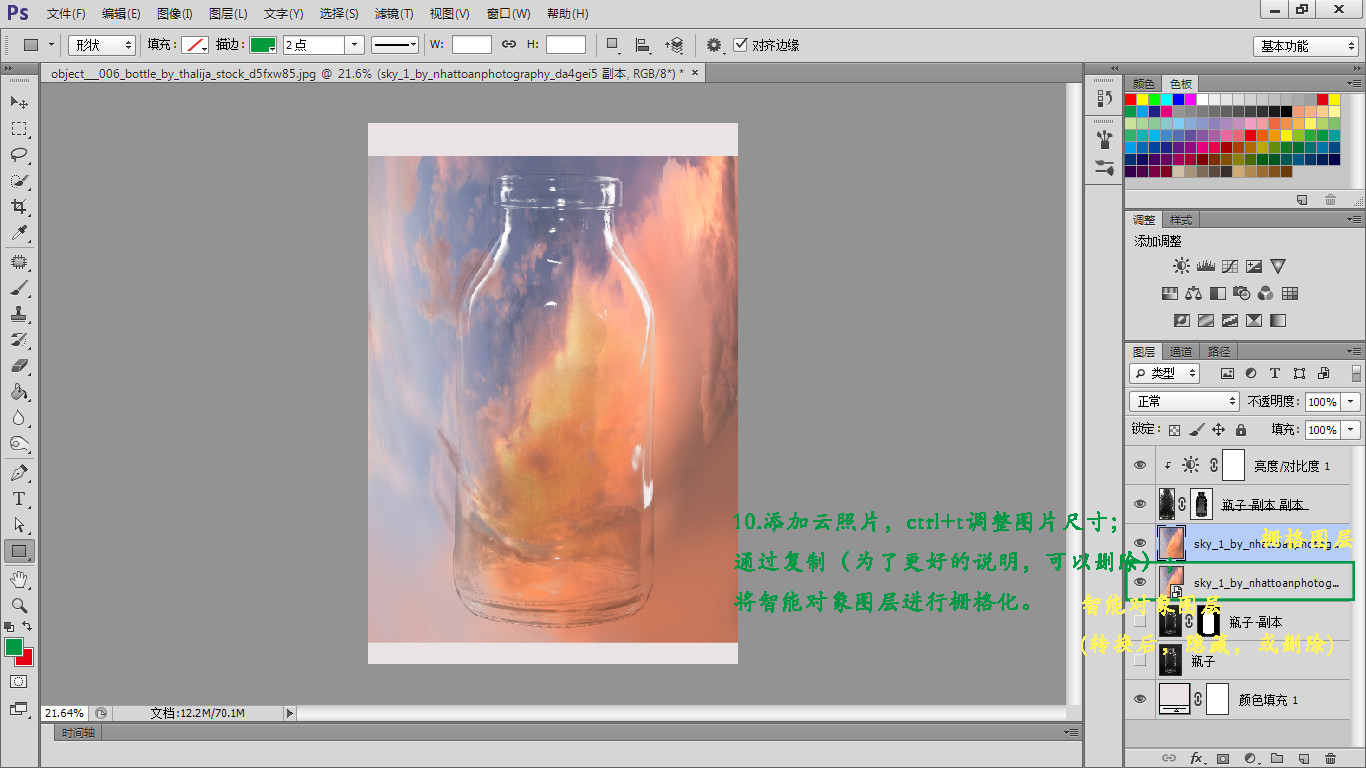Image resolution: width=1366 pixels, height=768 pixels.
Task: Open the 形状 tool mode dropdown
Action: 102,45
